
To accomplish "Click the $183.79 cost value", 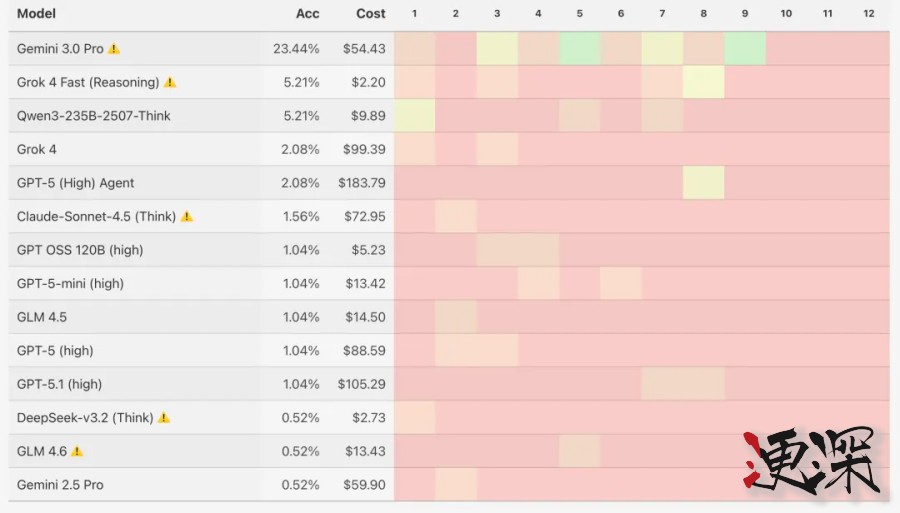I will click(x=362, y=183).
